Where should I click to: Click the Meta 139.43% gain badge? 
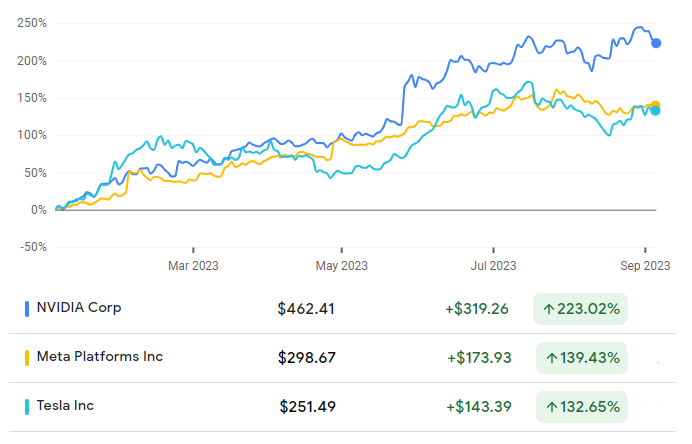tap(581, 358)
